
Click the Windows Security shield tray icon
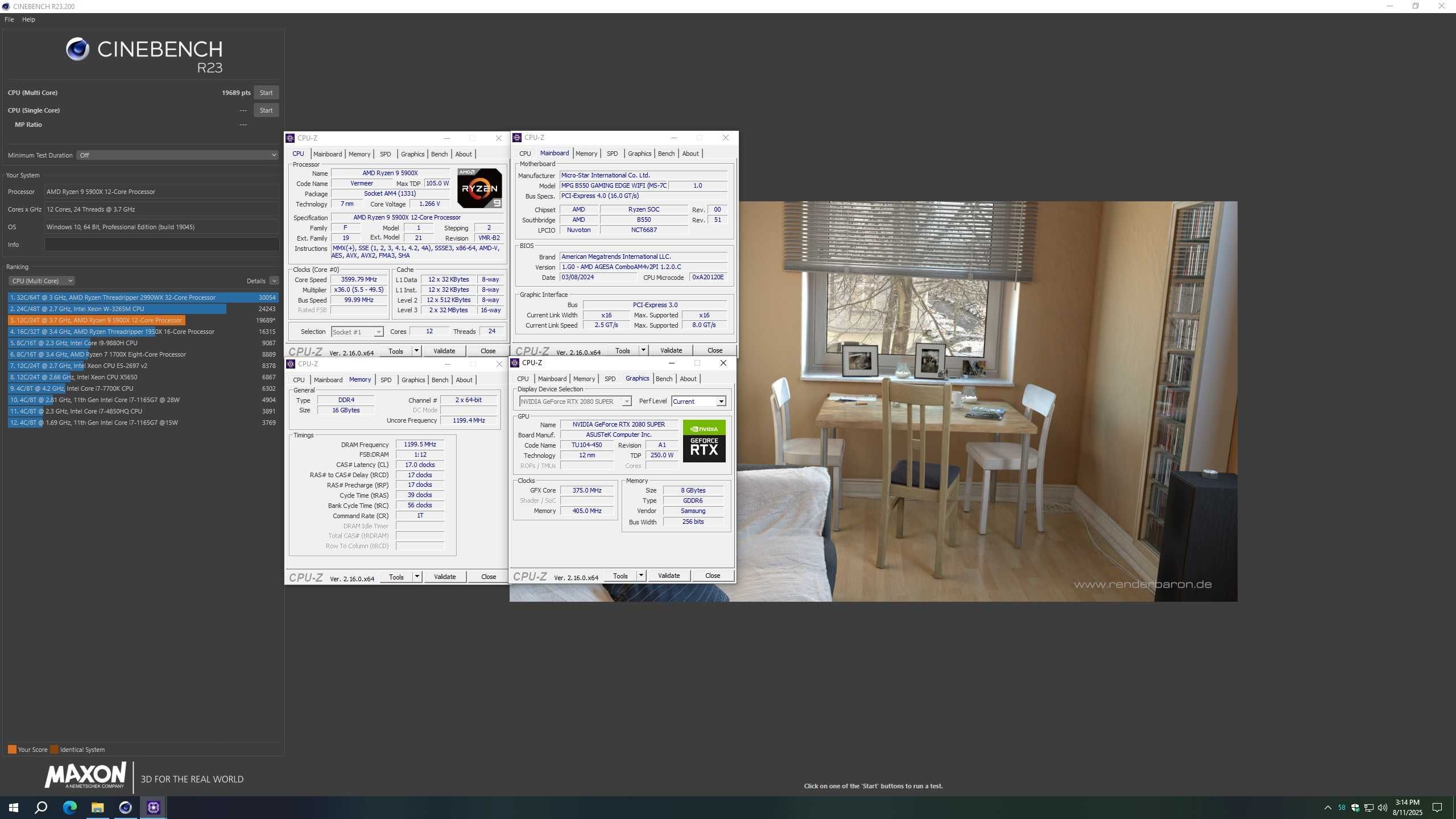pos(1355,808)
